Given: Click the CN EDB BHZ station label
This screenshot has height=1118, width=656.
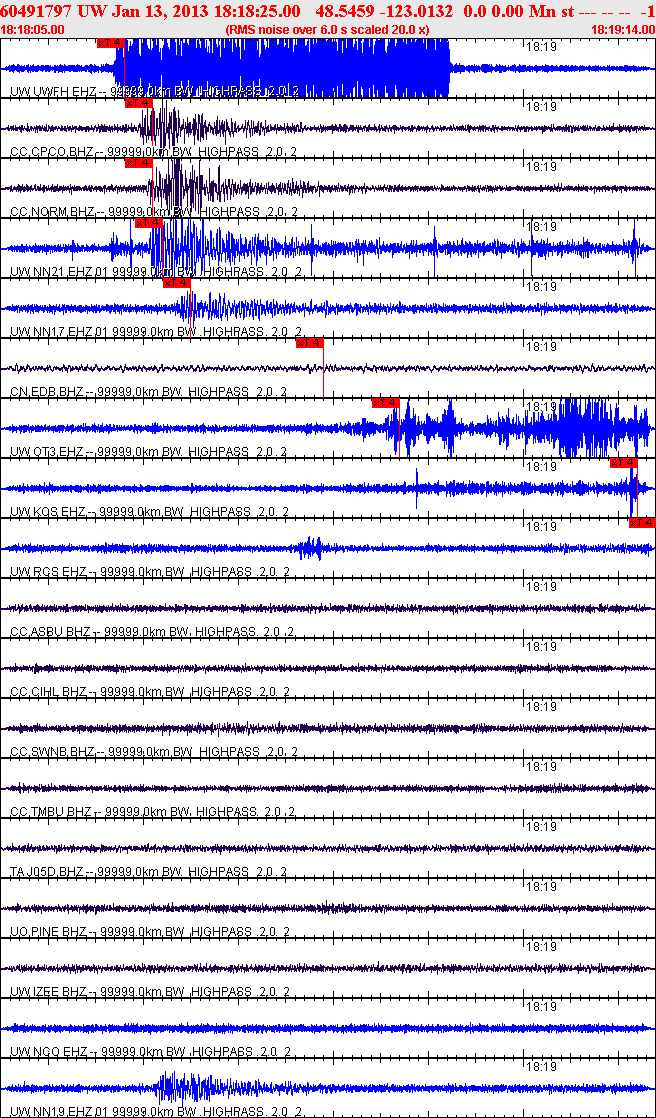Looking at the screenshot, I should coord(148,391).
